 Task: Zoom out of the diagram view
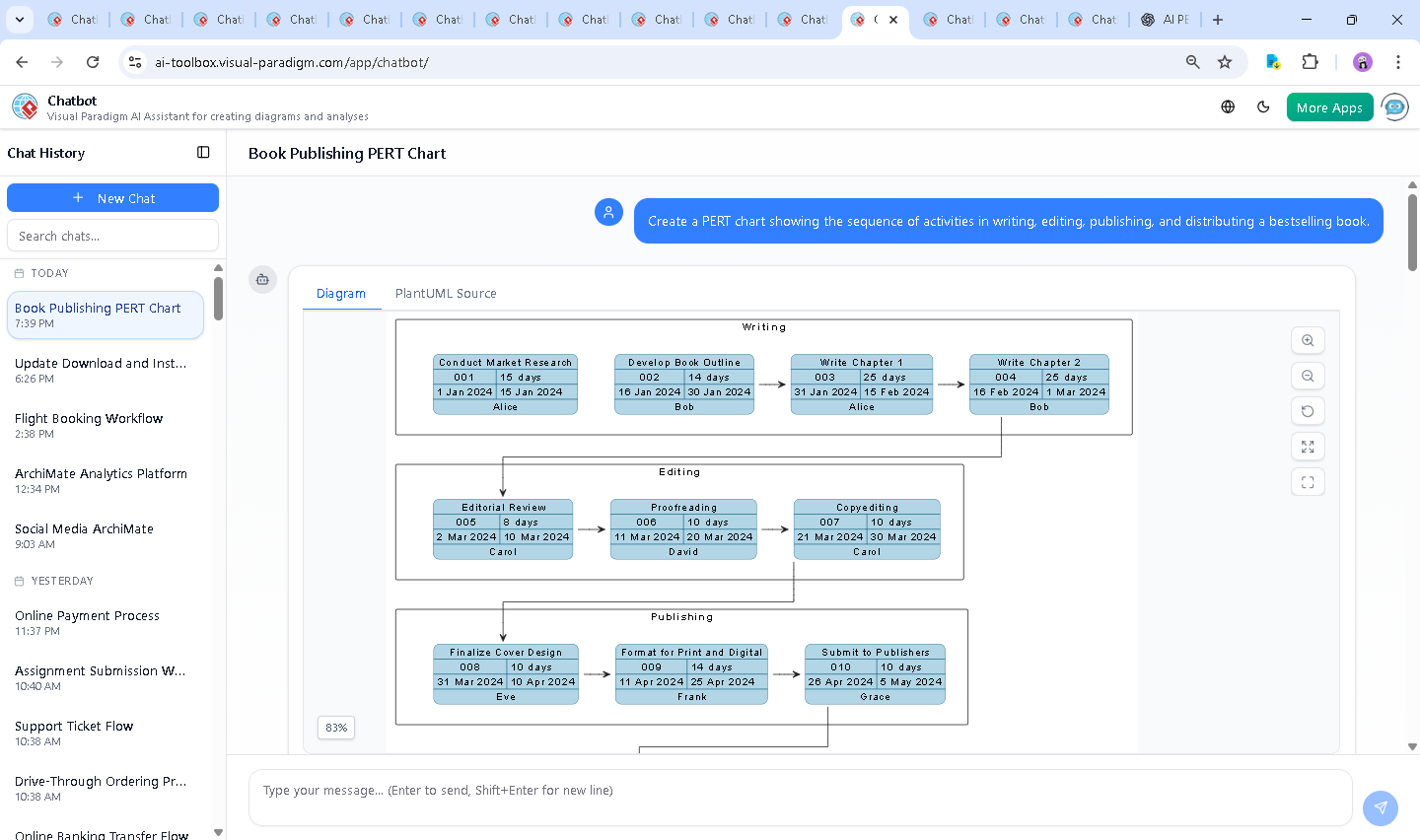pos(1308,376)
